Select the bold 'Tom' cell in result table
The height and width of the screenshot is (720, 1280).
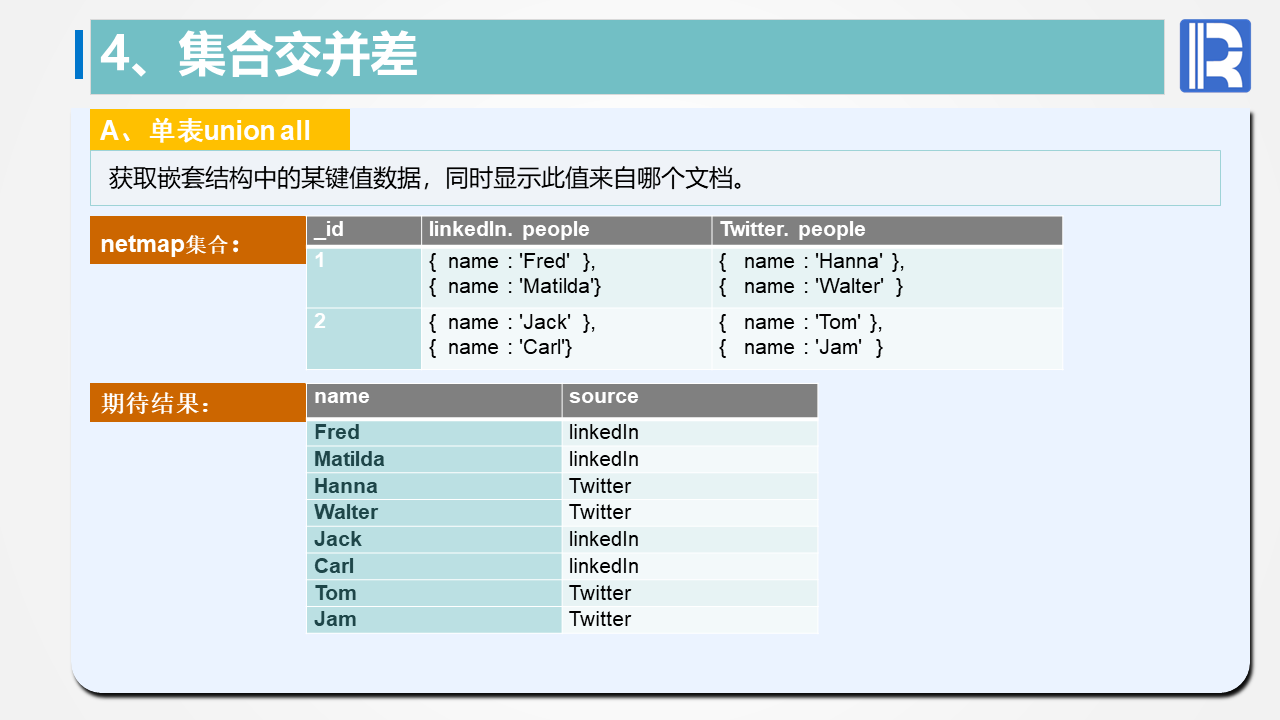tap(434, 593)
